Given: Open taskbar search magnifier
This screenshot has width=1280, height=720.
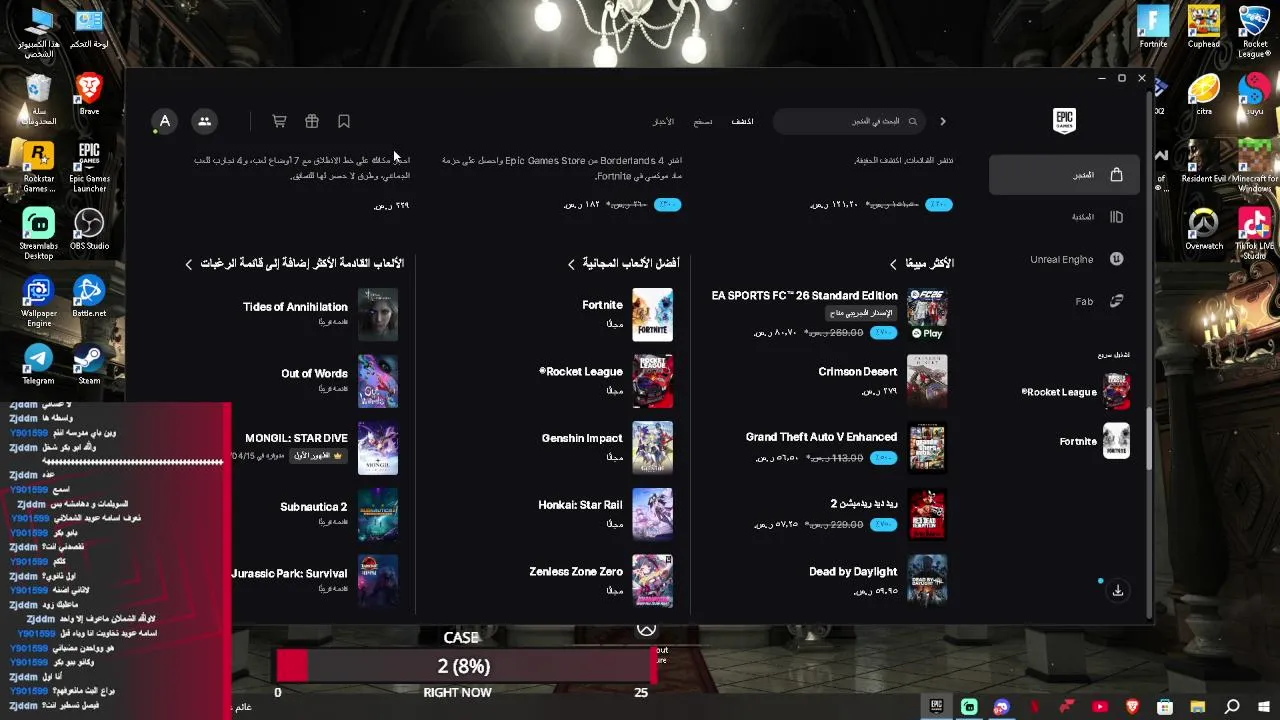Looking at the screenshot, I should tap(1232, 707).
